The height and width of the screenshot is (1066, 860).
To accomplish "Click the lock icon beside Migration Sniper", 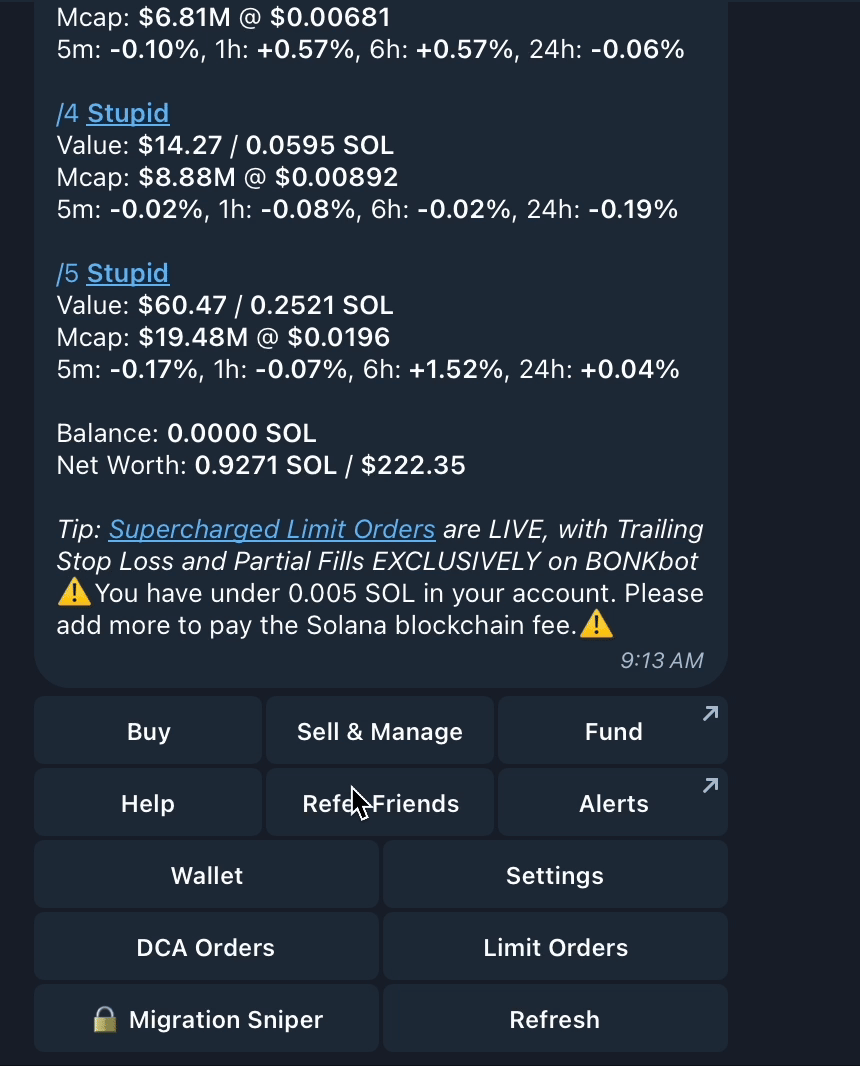I will 105,1019.
